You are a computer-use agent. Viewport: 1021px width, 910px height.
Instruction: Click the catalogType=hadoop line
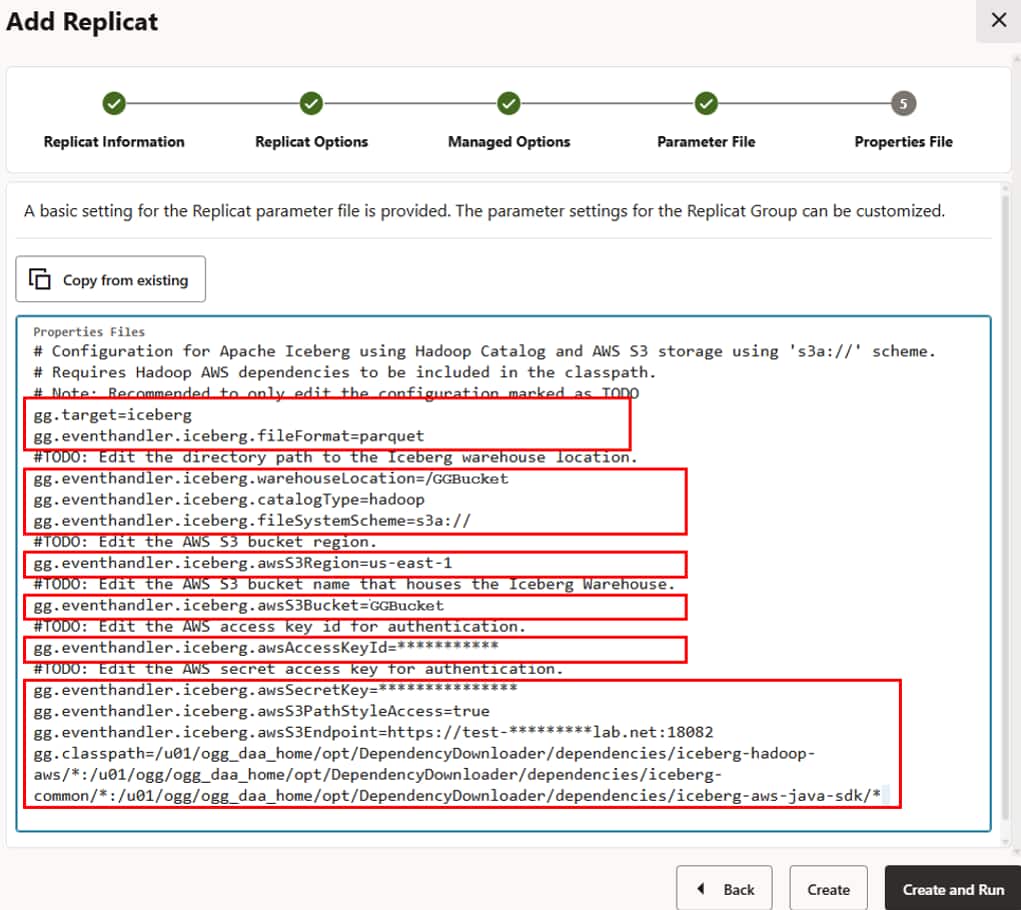(x=229, y=499)
